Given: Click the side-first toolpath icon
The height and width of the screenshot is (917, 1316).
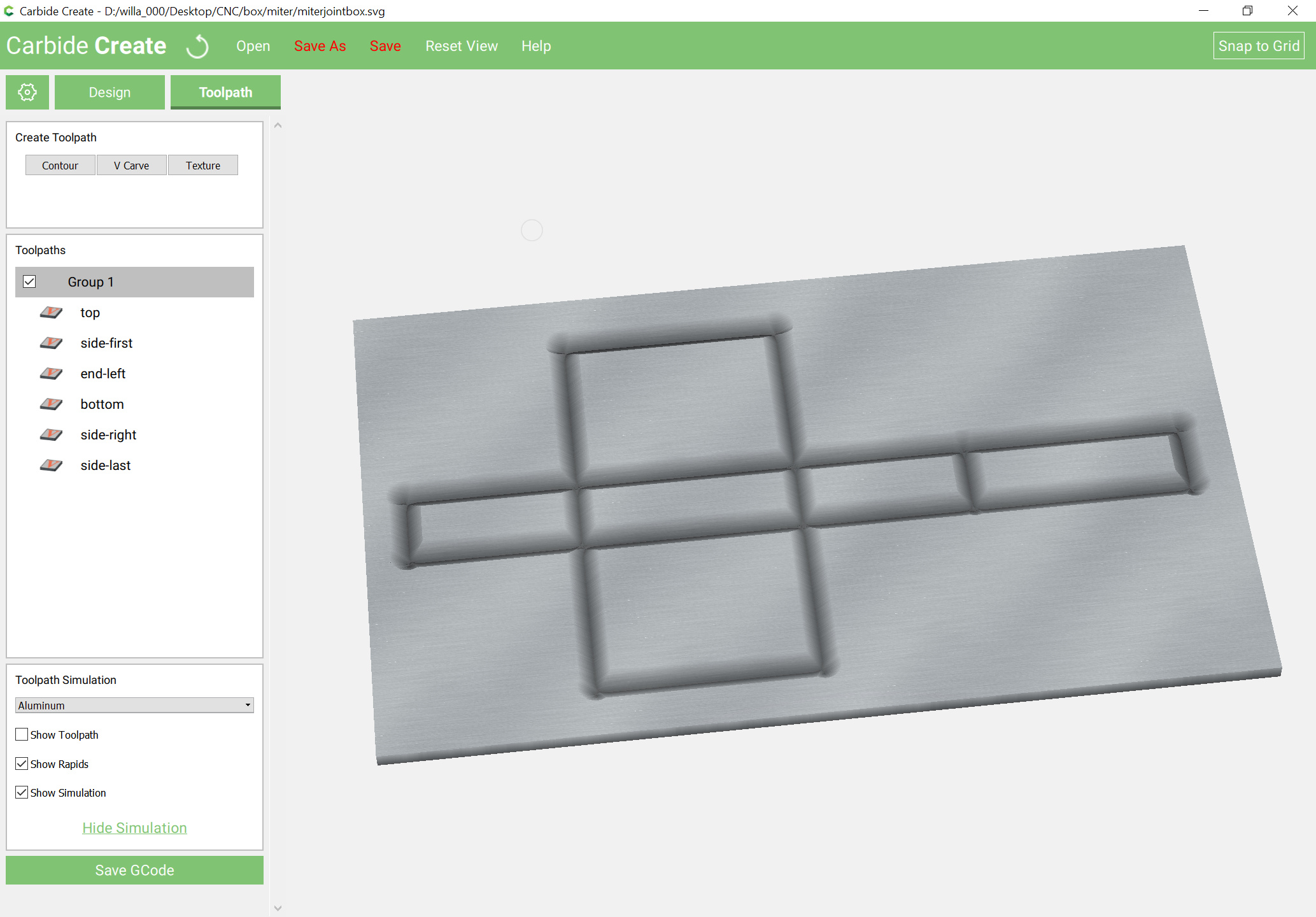Looking at the screenshot, I should pos(51,343).
